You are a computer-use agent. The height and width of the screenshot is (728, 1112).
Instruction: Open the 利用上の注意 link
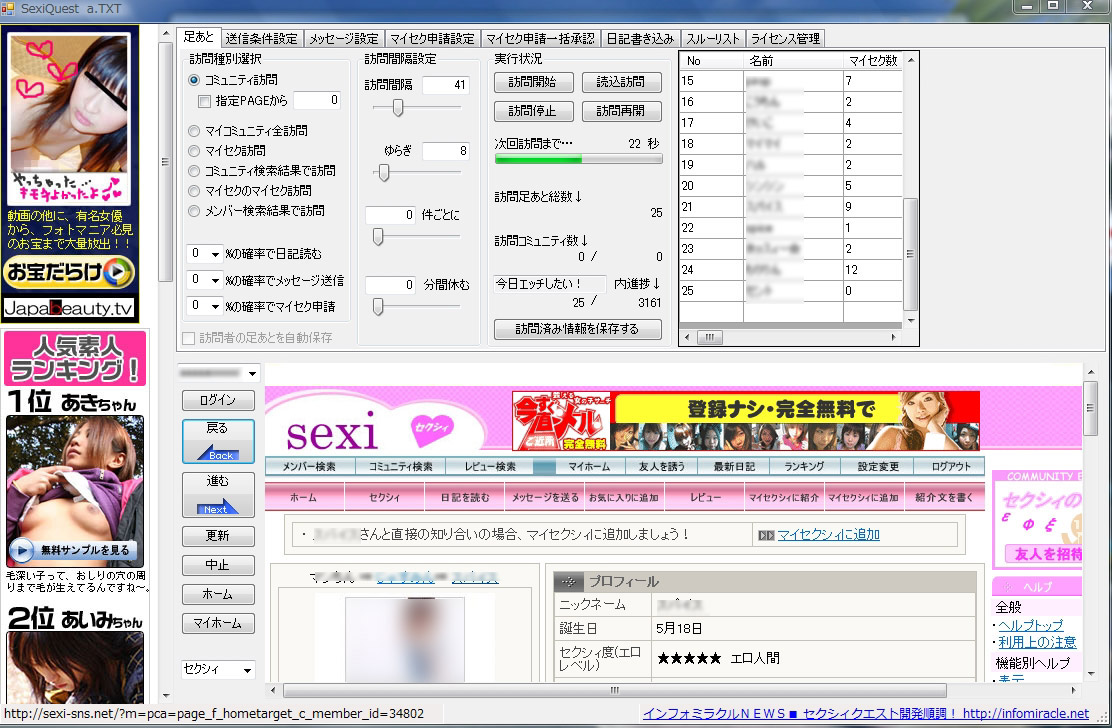[x=1038, y=642]
